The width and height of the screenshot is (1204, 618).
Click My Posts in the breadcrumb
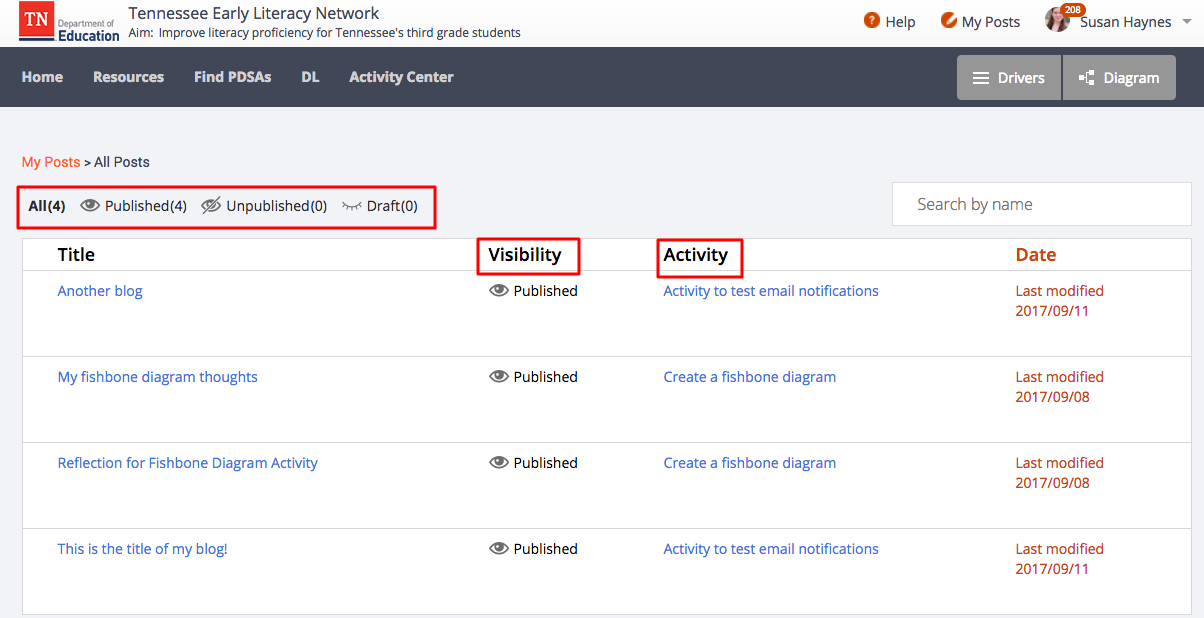[x=51, y=162]
